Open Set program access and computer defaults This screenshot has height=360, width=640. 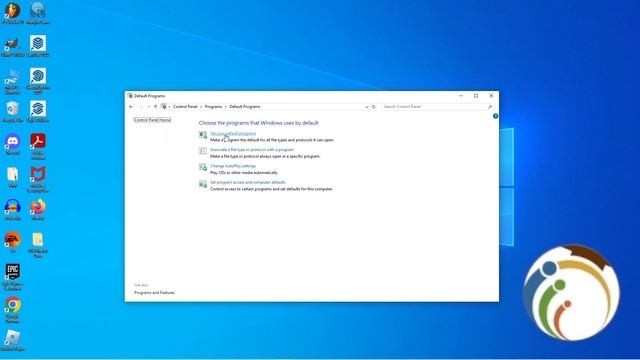click(x=248, y=182)
